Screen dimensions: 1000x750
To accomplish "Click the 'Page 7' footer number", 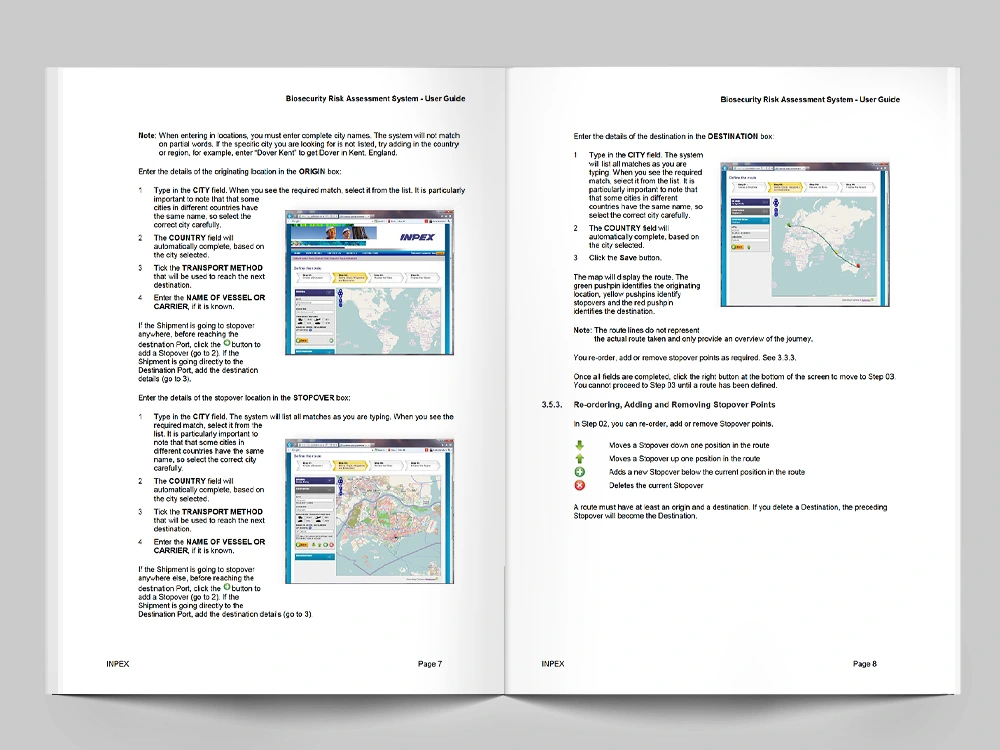I will (x=429, y=664).
